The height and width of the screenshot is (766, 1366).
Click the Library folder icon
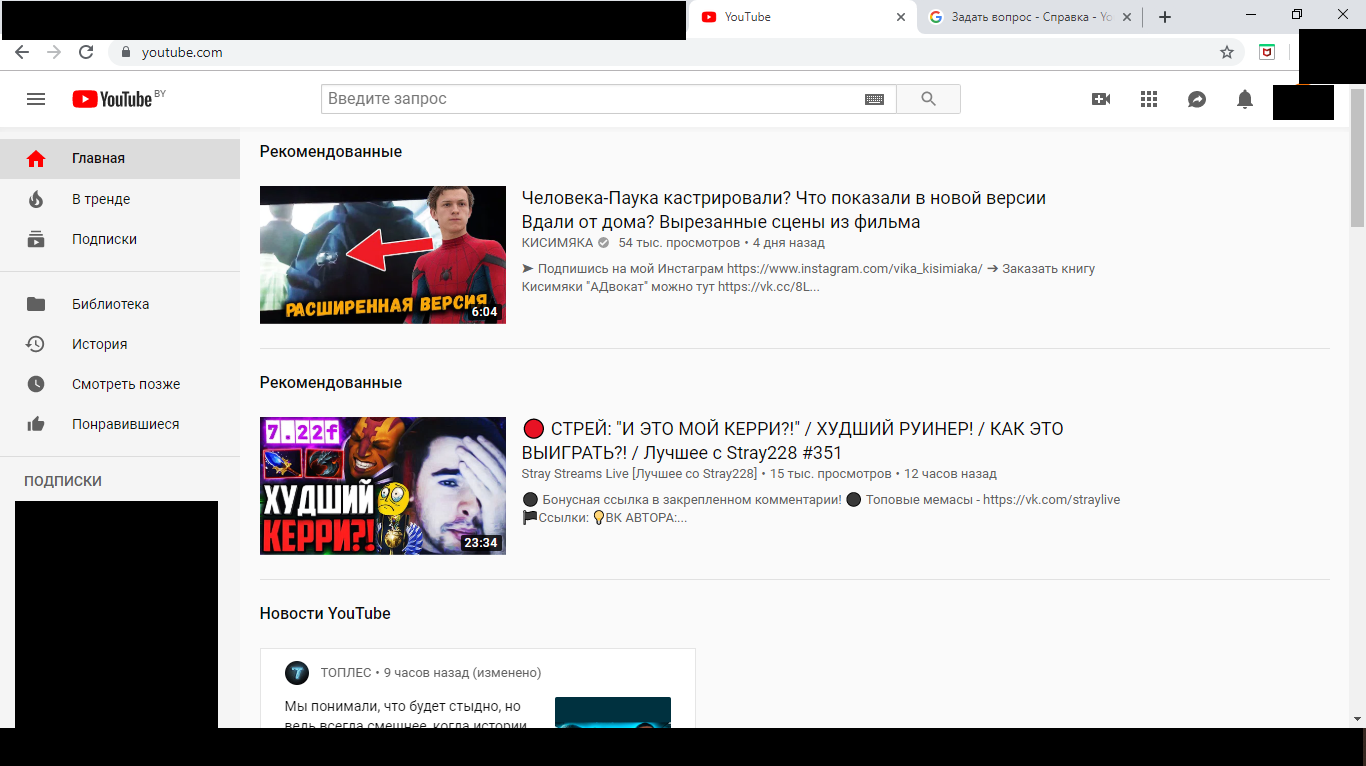tap(36, 304)
